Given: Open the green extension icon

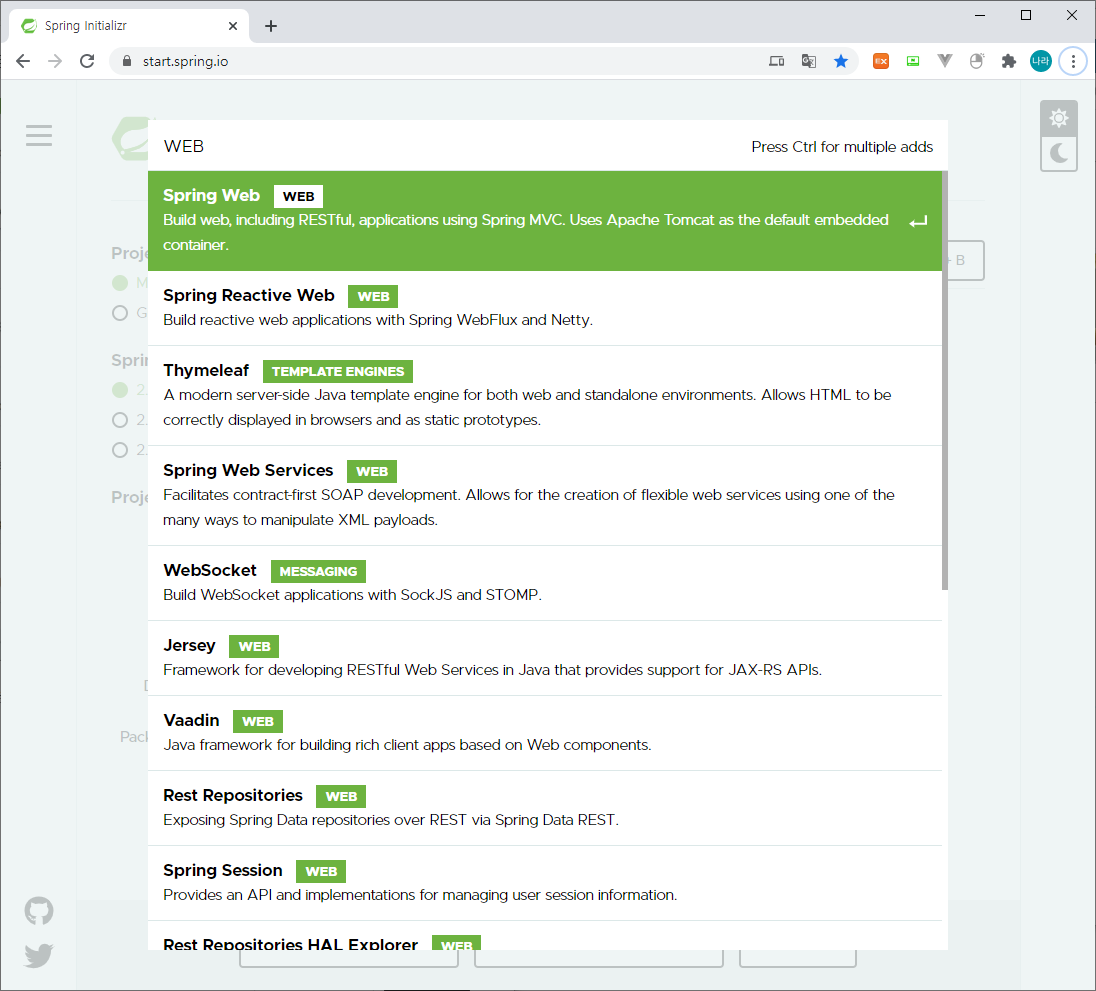Looking at the screenshot, I should (913, 62).
